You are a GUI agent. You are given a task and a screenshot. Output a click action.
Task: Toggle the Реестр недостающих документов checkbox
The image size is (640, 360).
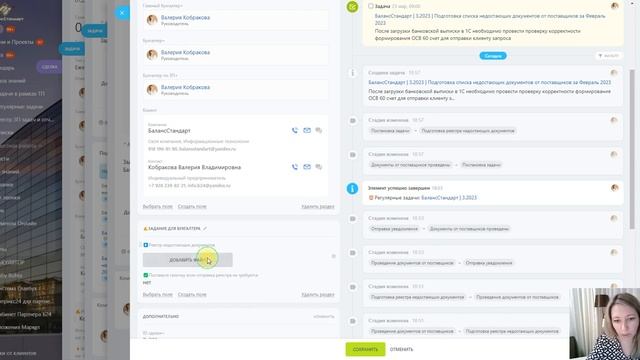point(146,245)
